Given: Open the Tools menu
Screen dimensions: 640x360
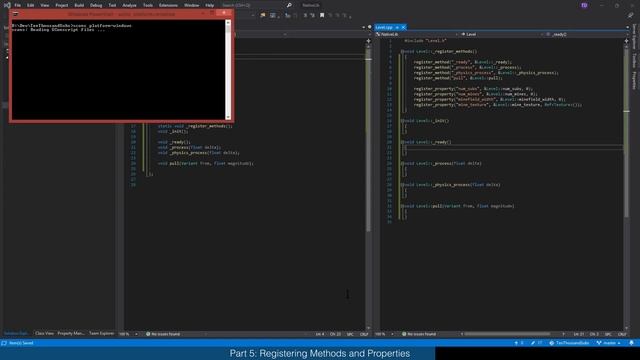Looking at the screenshot, I should (148, 5).
